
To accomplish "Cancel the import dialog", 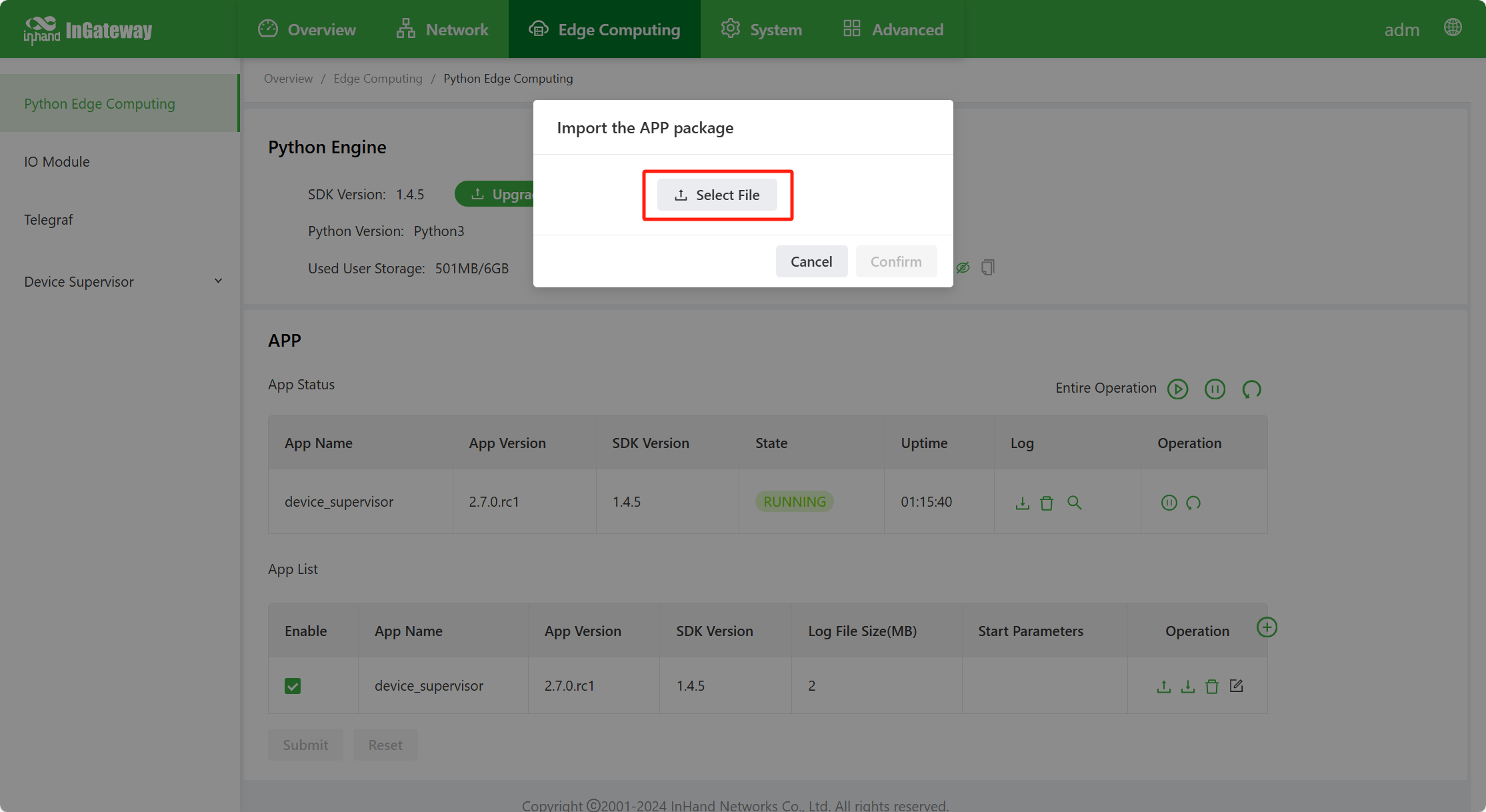I will (x=811, y=261).
